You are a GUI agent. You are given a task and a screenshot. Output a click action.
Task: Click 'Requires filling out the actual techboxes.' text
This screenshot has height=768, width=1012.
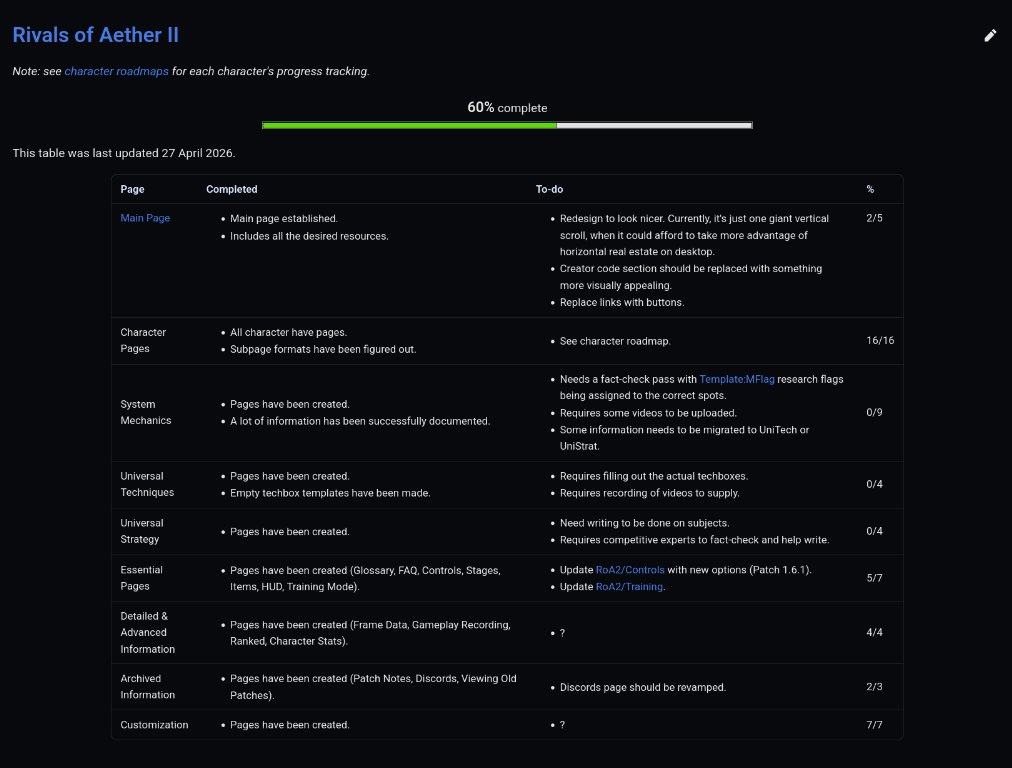point(654,476)
